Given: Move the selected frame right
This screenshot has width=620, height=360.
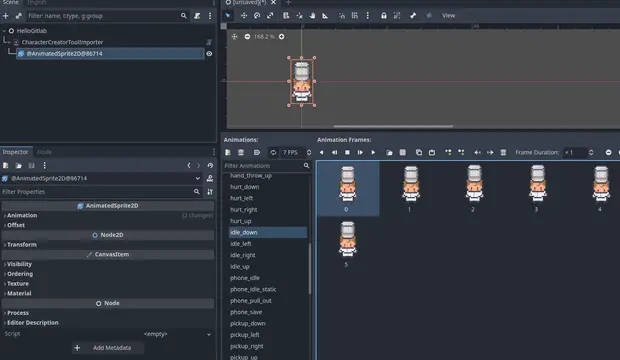Looking at the screenshot, I should 490,152.
